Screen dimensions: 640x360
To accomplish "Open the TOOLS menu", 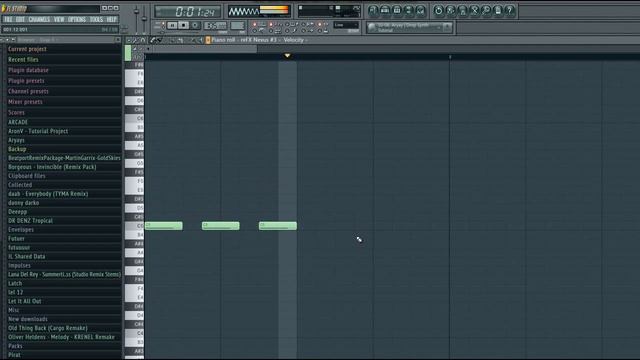I will [x=96, y=19].
